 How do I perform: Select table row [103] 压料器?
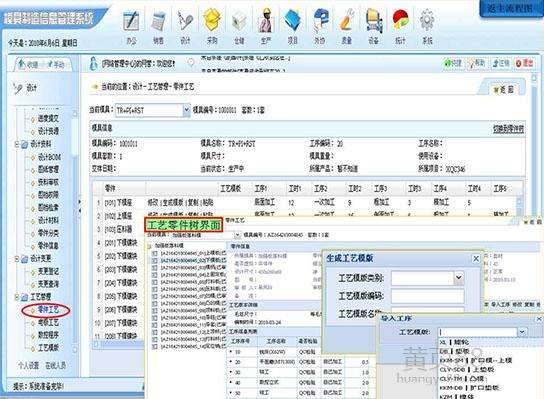coord(119,229)
